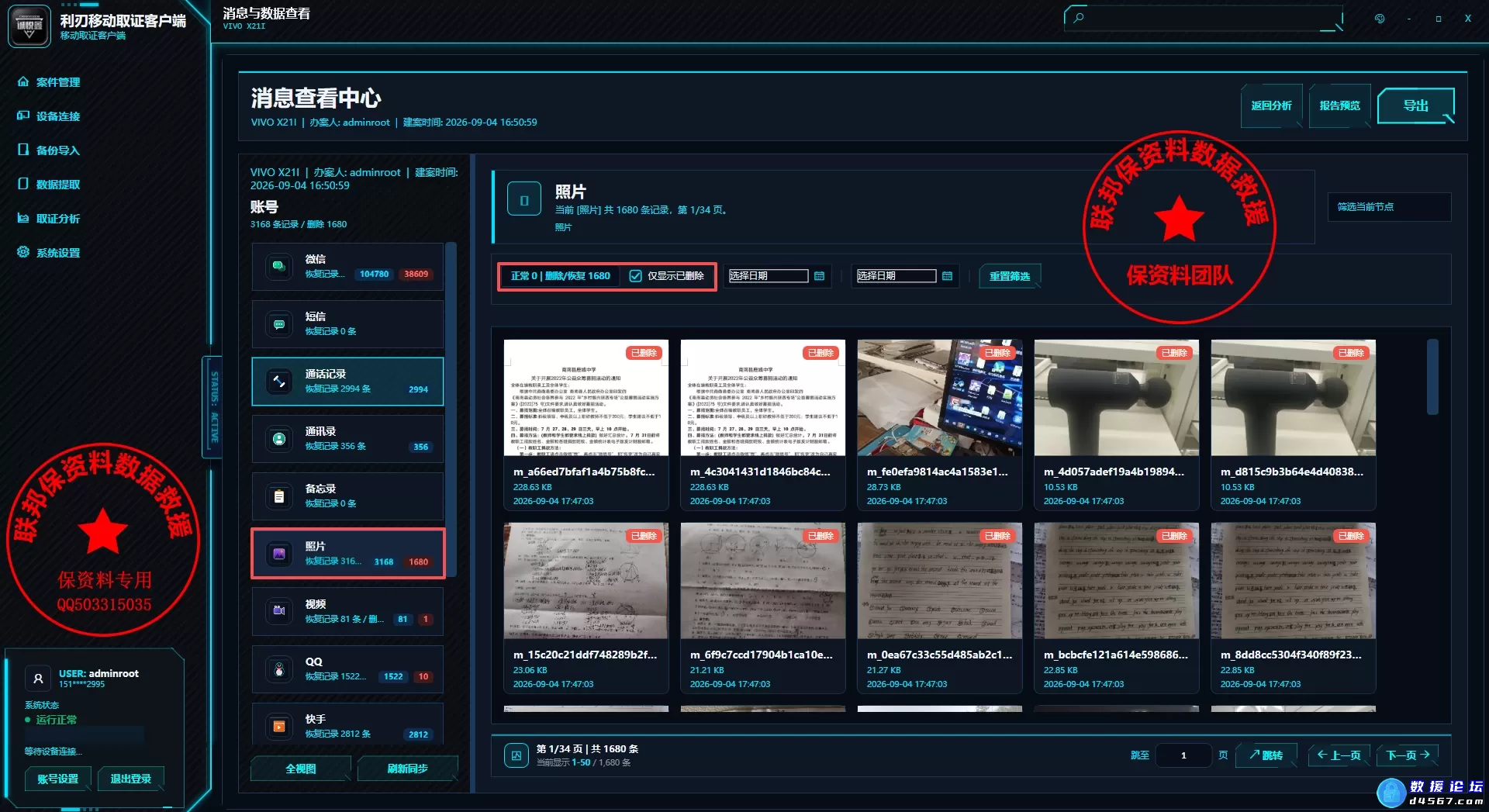
Task: Click the QQ record count badge 1522
Action: click(x=393, y=676)
